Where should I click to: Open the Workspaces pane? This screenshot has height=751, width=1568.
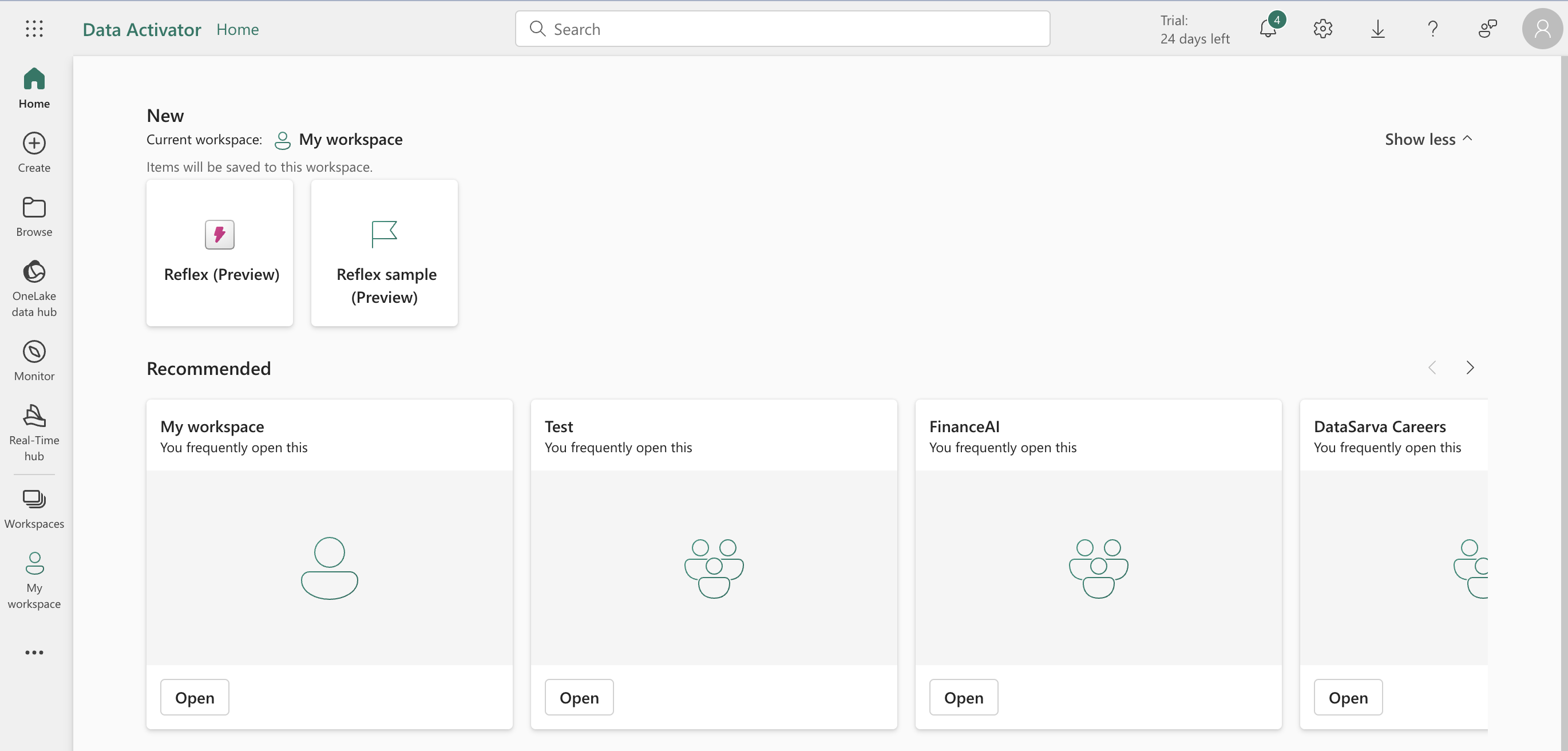(x=34, y=509)
